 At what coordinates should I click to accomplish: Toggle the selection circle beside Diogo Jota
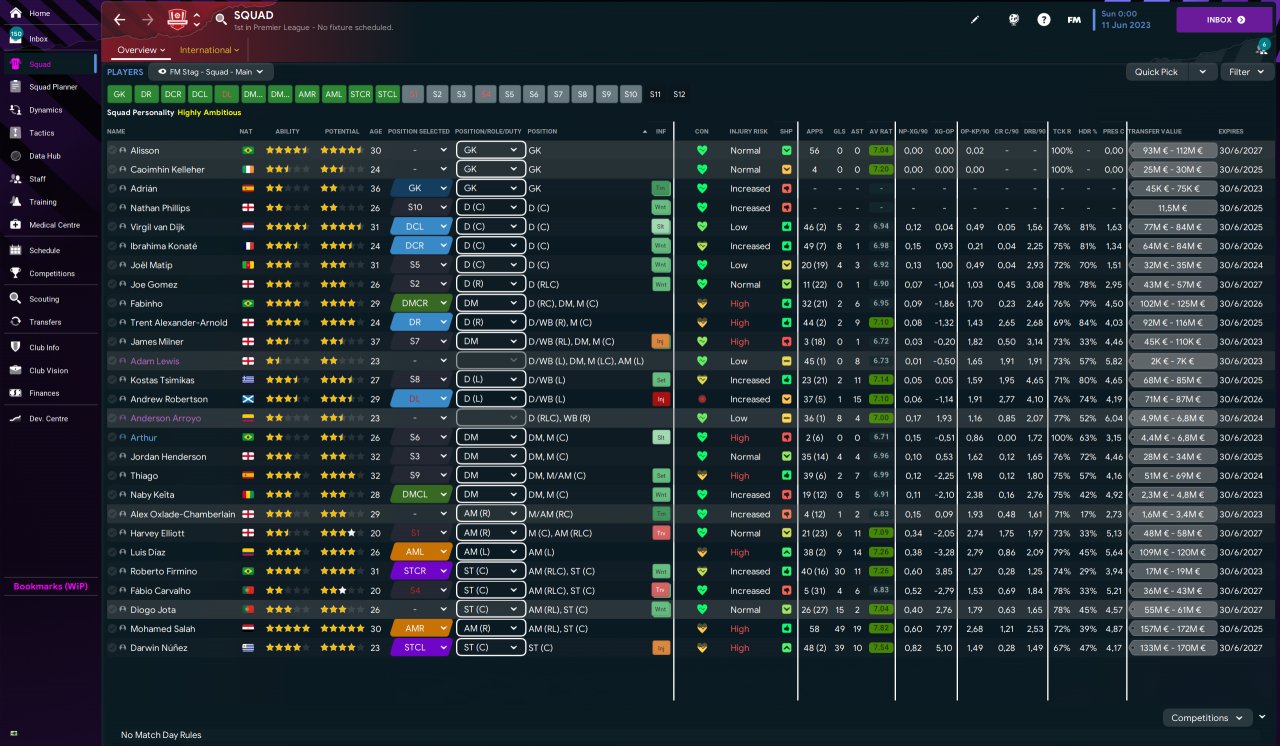(113, 610)
